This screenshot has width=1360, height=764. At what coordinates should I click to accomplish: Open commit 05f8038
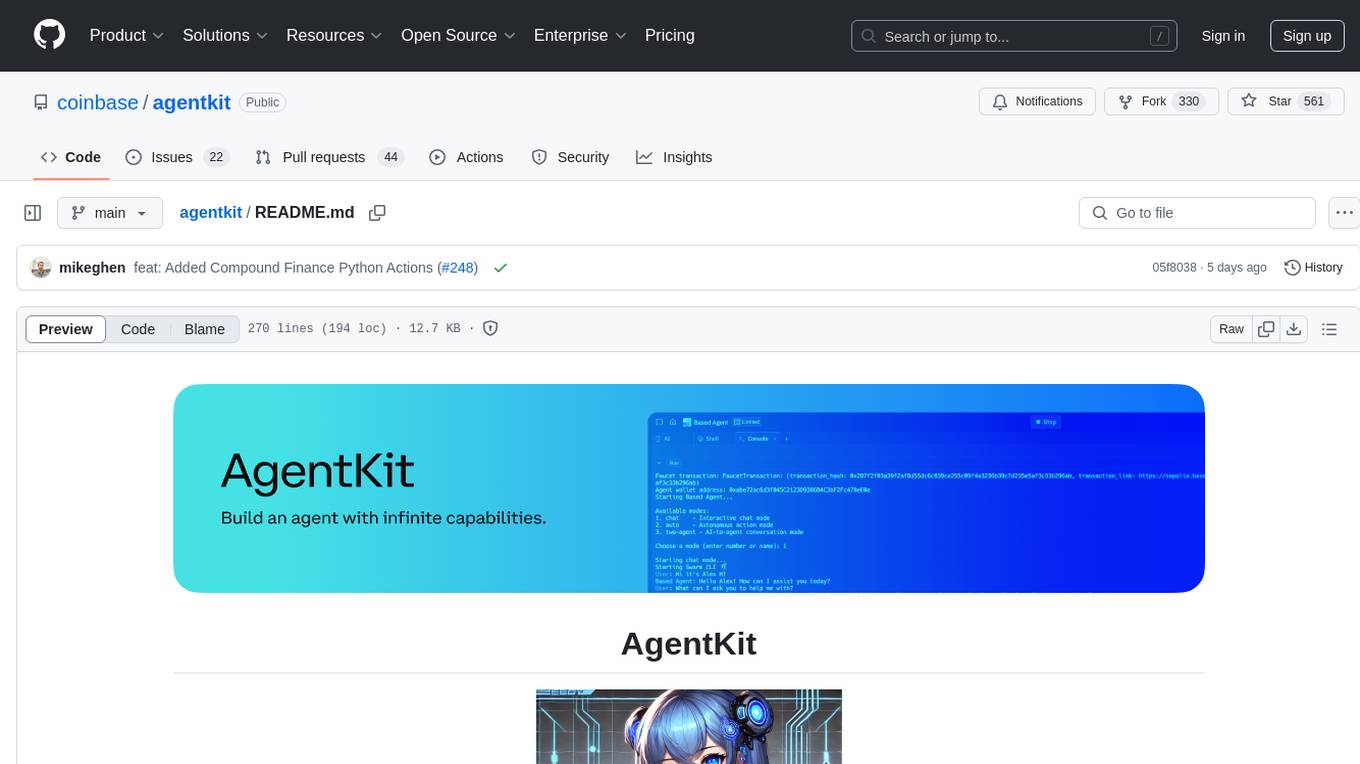pyautogui.click(x=1174, y=268)
